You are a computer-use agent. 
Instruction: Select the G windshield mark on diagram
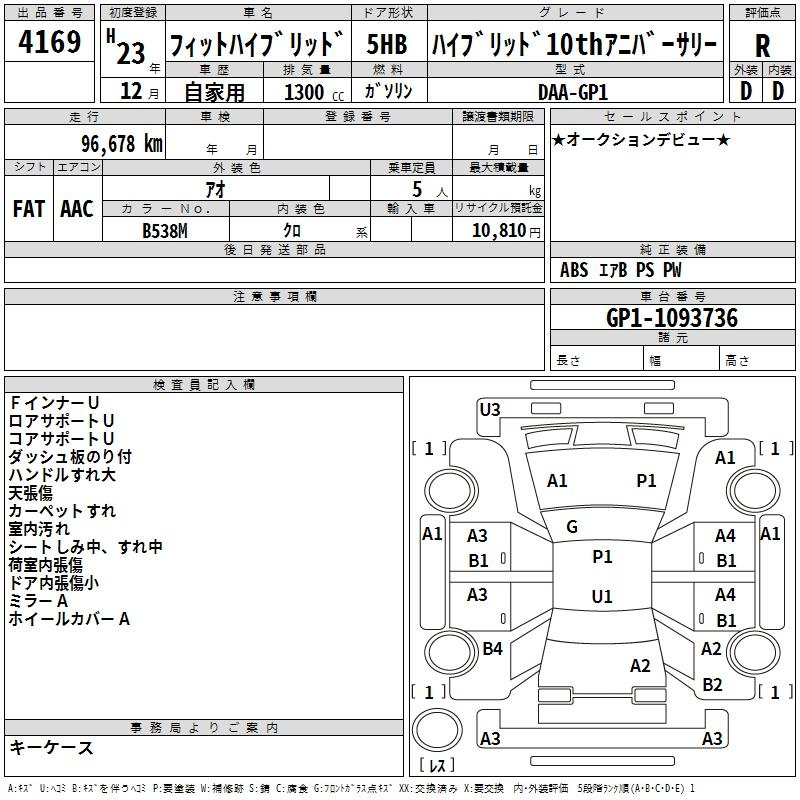tap(572, 527)
